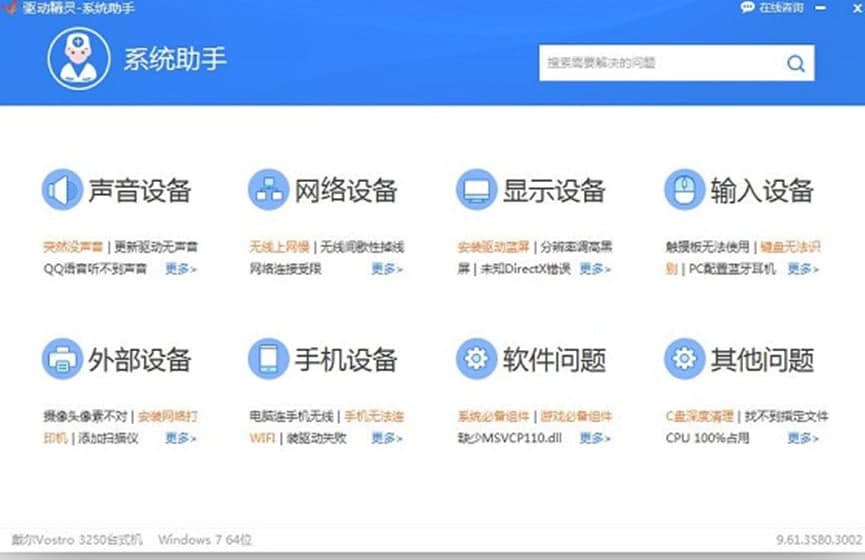Click the 装驱动失败 link
The image size is (865, 560).
tap(317, 438)
